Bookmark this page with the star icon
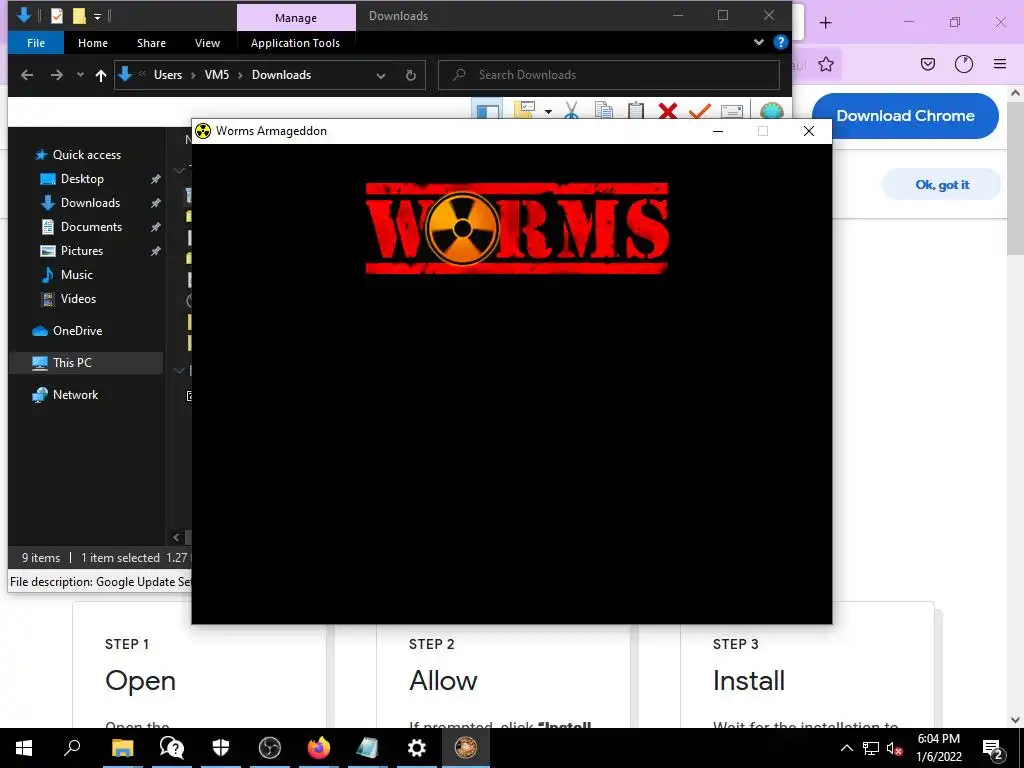The width and height of the screenshot is (1024, 768). (x=826, y=64)
